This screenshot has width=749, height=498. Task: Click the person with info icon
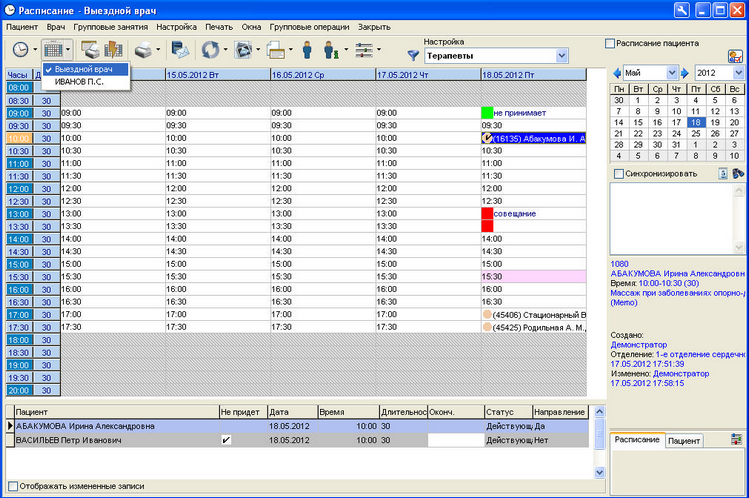(x=331, y=50)
